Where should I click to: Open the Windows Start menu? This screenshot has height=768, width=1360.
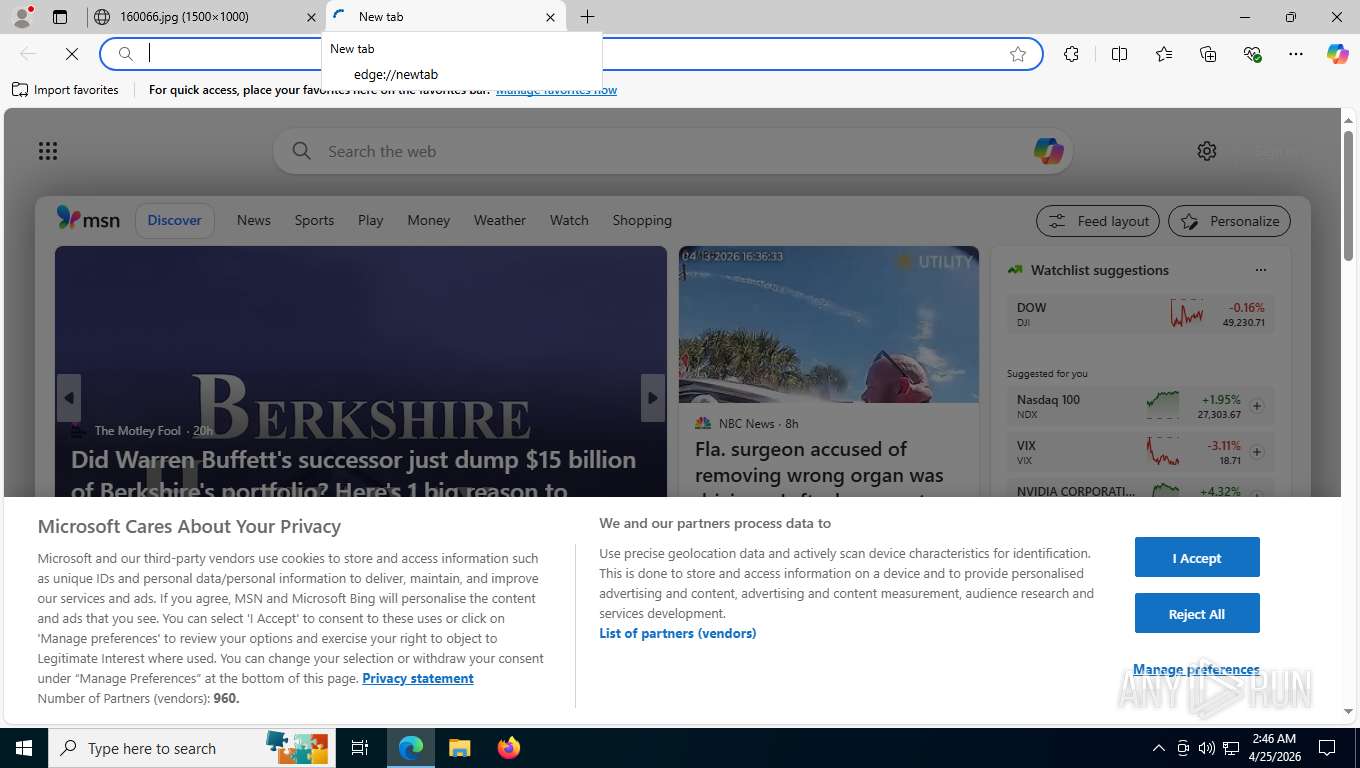point(24,748)
